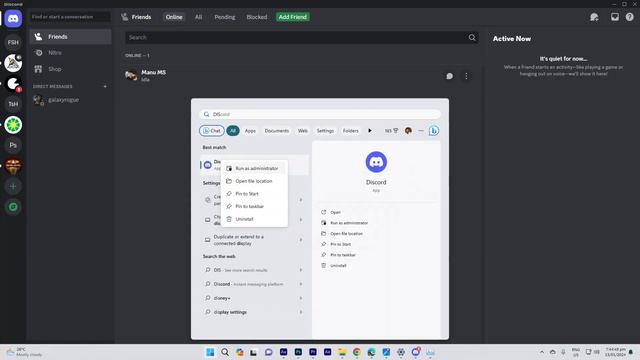Click the taskbar Search icon
The height and width of the screenshot is (360, 640).
click(x=225, y=352)
